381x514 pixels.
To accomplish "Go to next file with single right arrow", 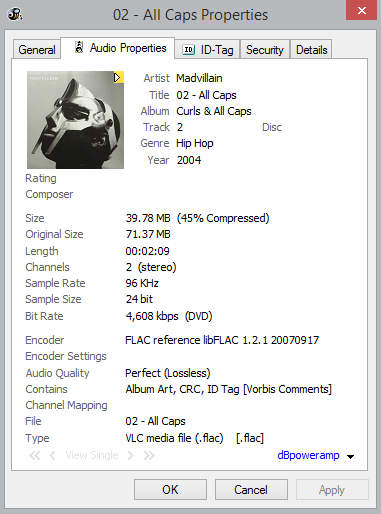I will pyautogui.click(x=131, y=455).
